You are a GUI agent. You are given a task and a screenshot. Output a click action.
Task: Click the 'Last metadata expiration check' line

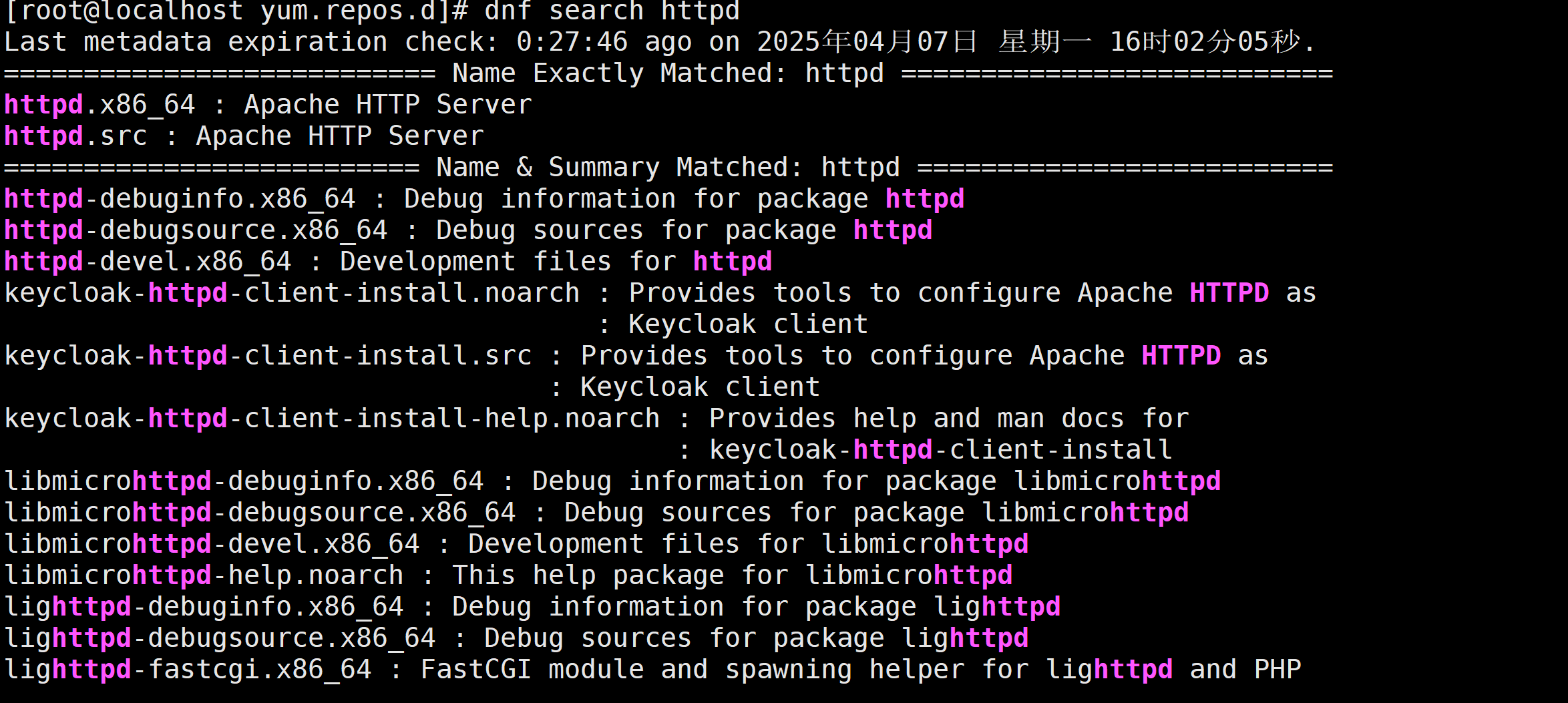pyautogui.click(x=660, y=42)
